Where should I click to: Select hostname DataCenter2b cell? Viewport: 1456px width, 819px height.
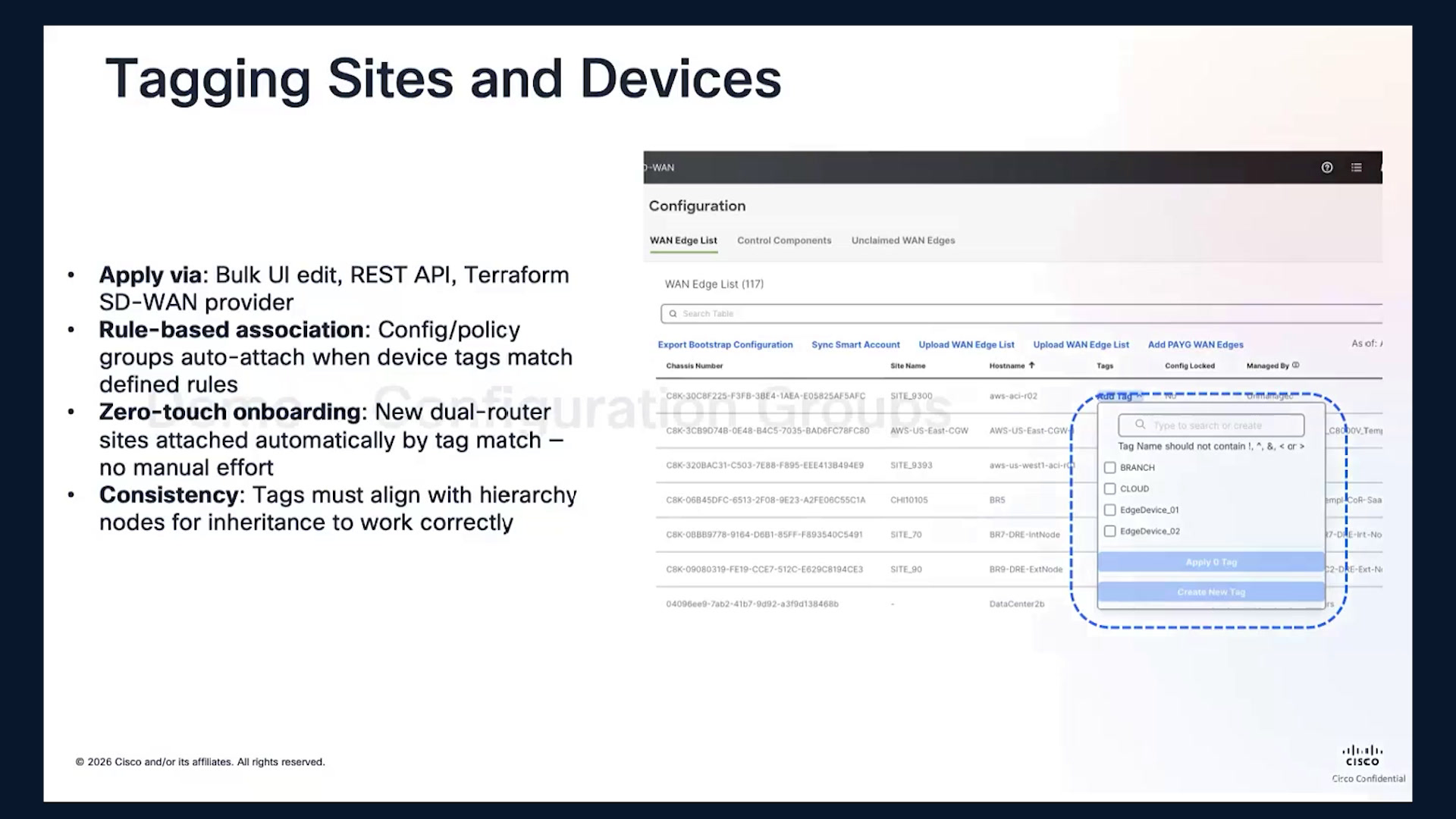(1016, 604)
